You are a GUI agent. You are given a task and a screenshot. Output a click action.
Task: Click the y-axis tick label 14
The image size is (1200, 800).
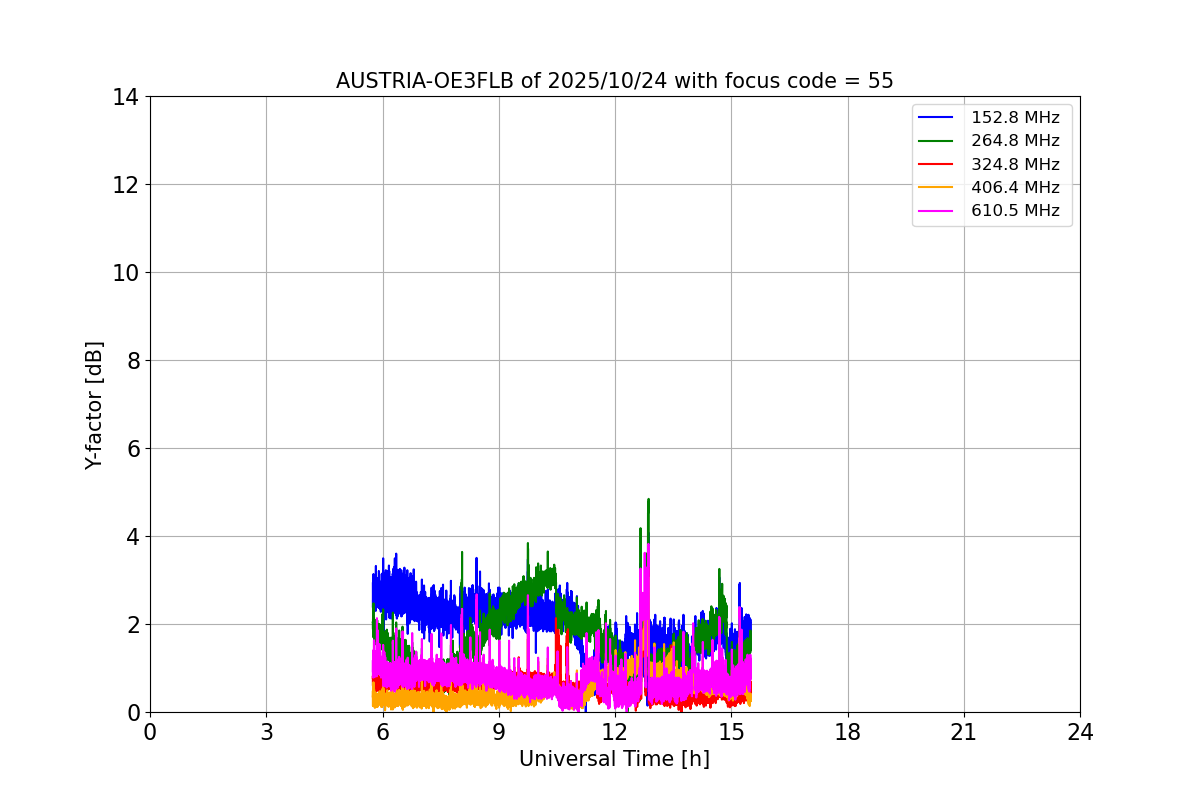(x=126, y=97)
